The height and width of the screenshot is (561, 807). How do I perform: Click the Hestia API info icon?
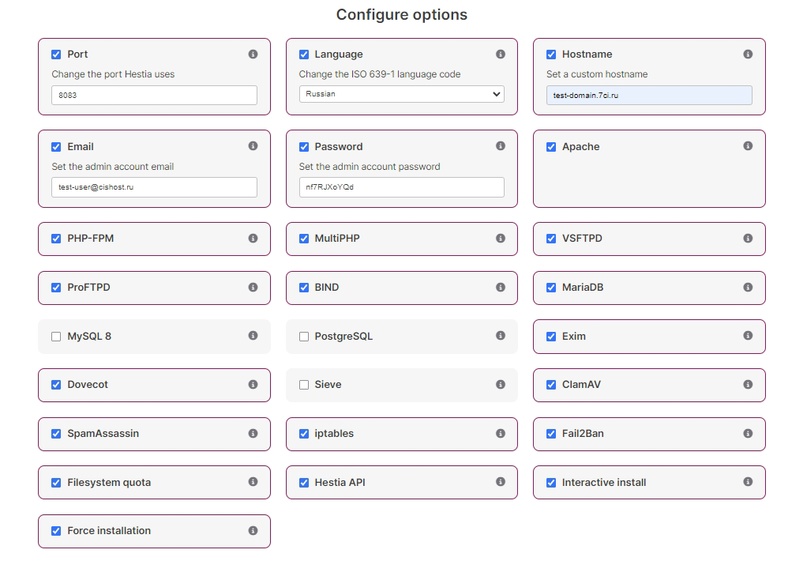500,482
